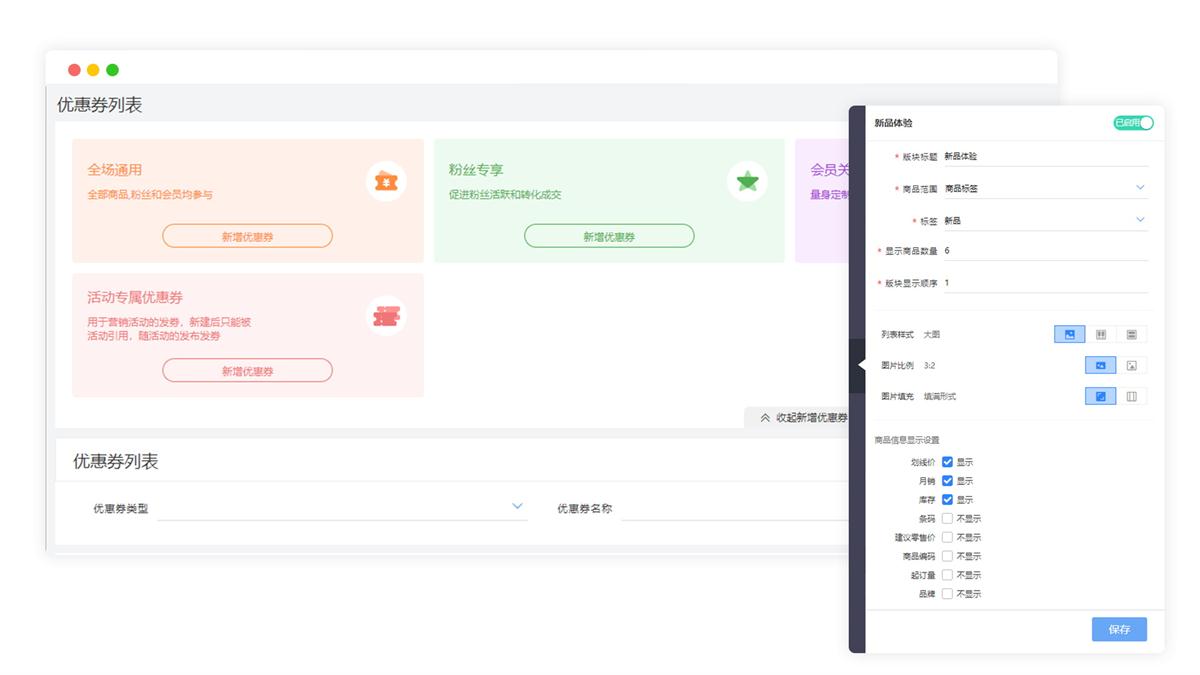Image resolution: width=1200 pixels, height=675 pixels.
Task: Select the fill (填满形式) image fill icon
Action: click(x=1100, y=396)
